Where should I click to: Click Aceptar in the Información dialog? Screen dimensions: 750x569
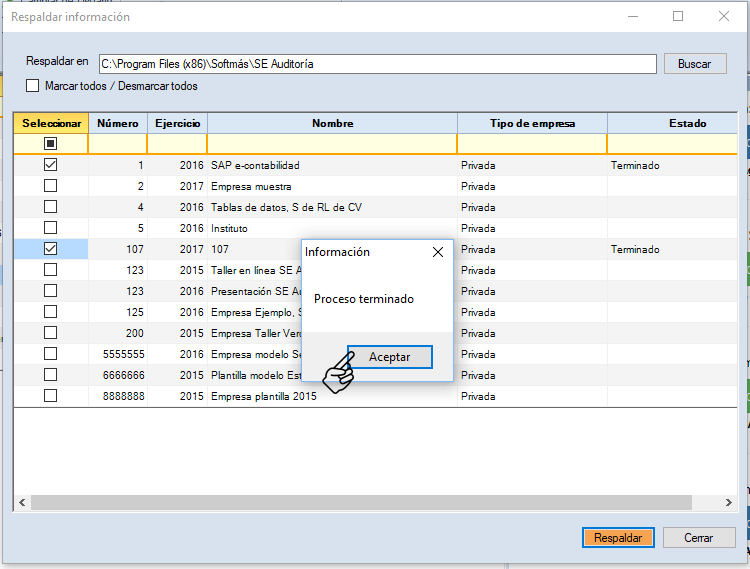390,357
